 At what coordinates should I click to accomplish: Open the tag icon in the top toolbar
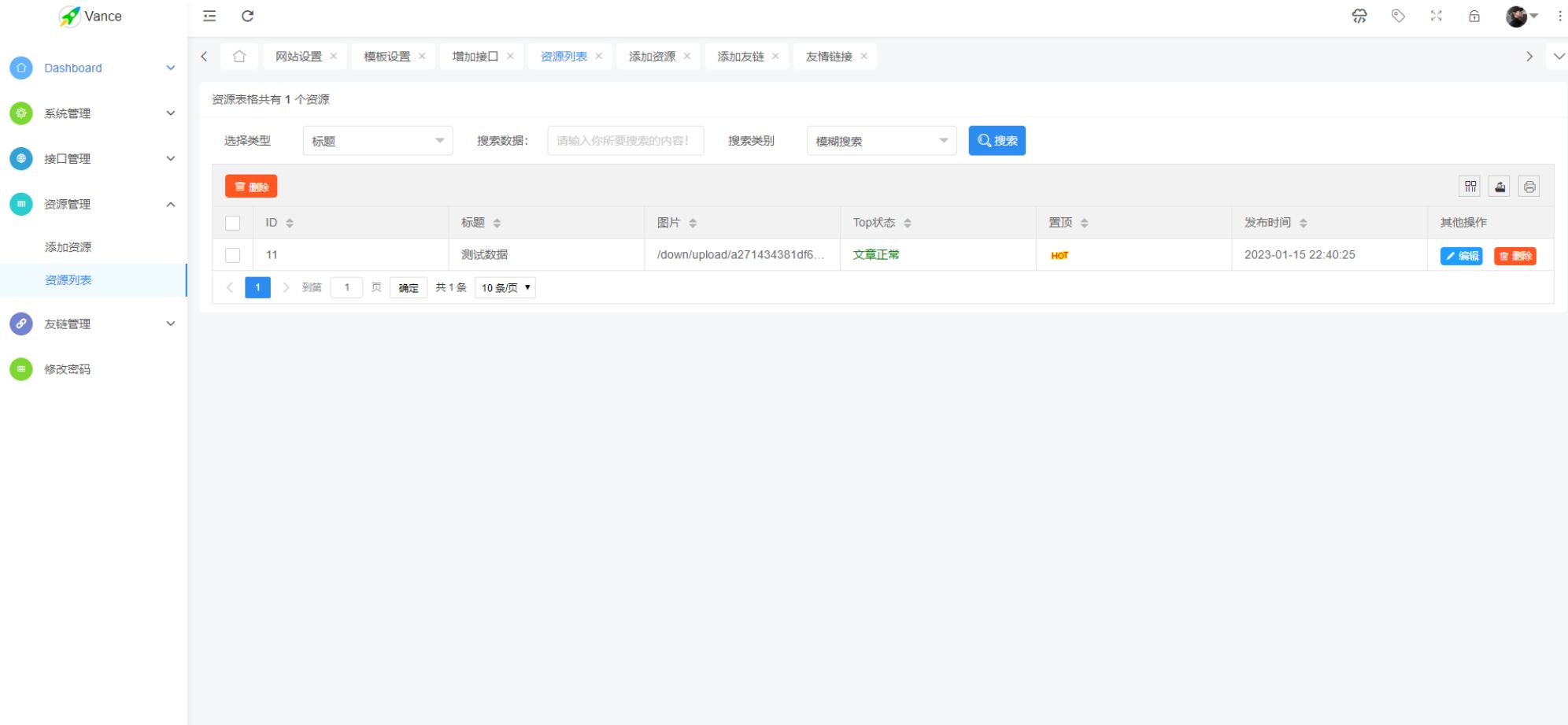(x=1398, y=16)
